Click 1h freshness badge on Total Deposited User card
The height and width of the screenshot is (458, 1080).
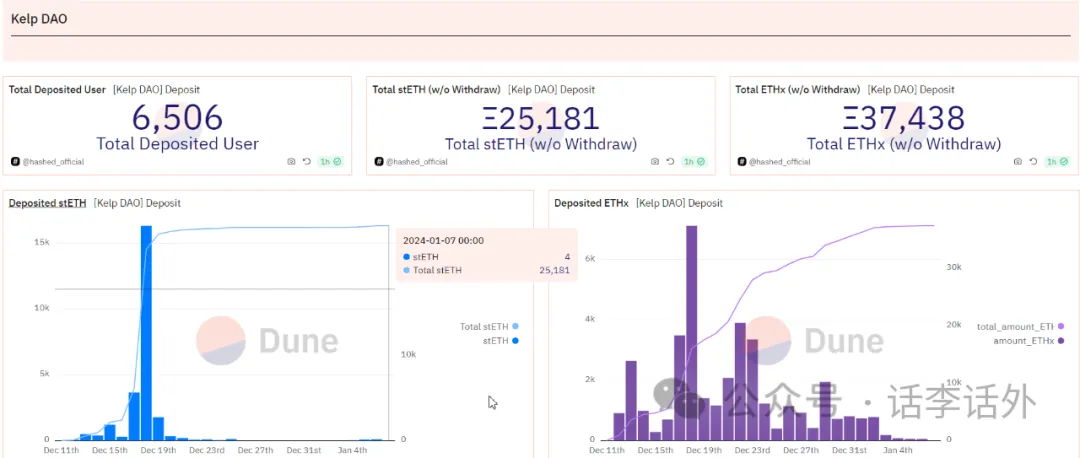point(330,161)
